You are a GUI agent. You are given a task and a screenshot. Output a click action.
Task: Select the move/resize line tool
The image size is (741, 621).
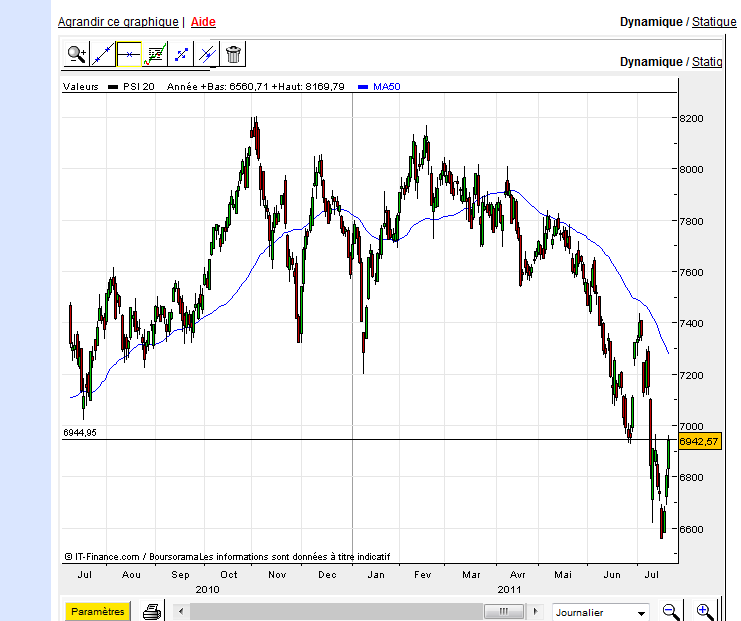(181, 54)
